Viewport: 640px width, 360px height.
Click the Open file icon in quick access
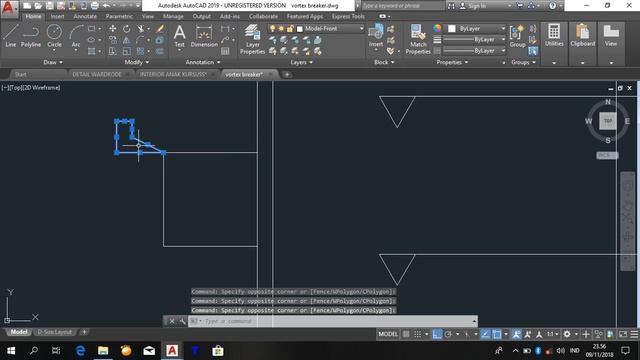(x=38, y=6)
